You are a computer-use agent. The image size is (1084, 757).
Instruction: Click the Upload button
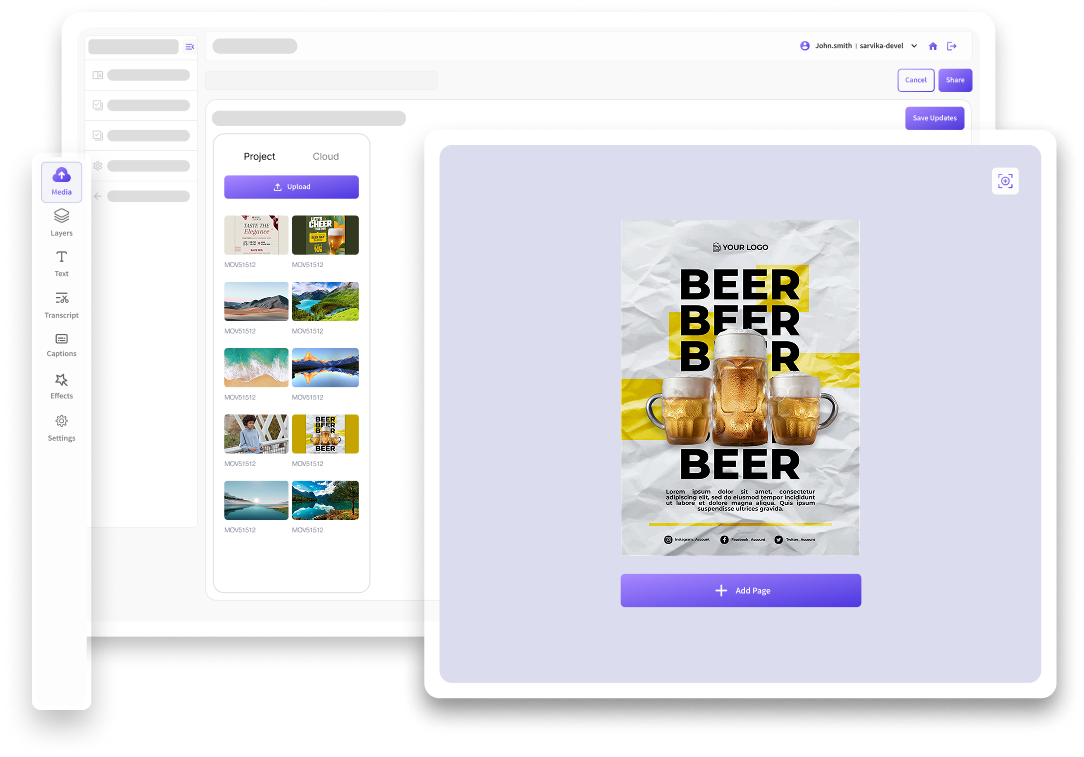click(291, 187)
